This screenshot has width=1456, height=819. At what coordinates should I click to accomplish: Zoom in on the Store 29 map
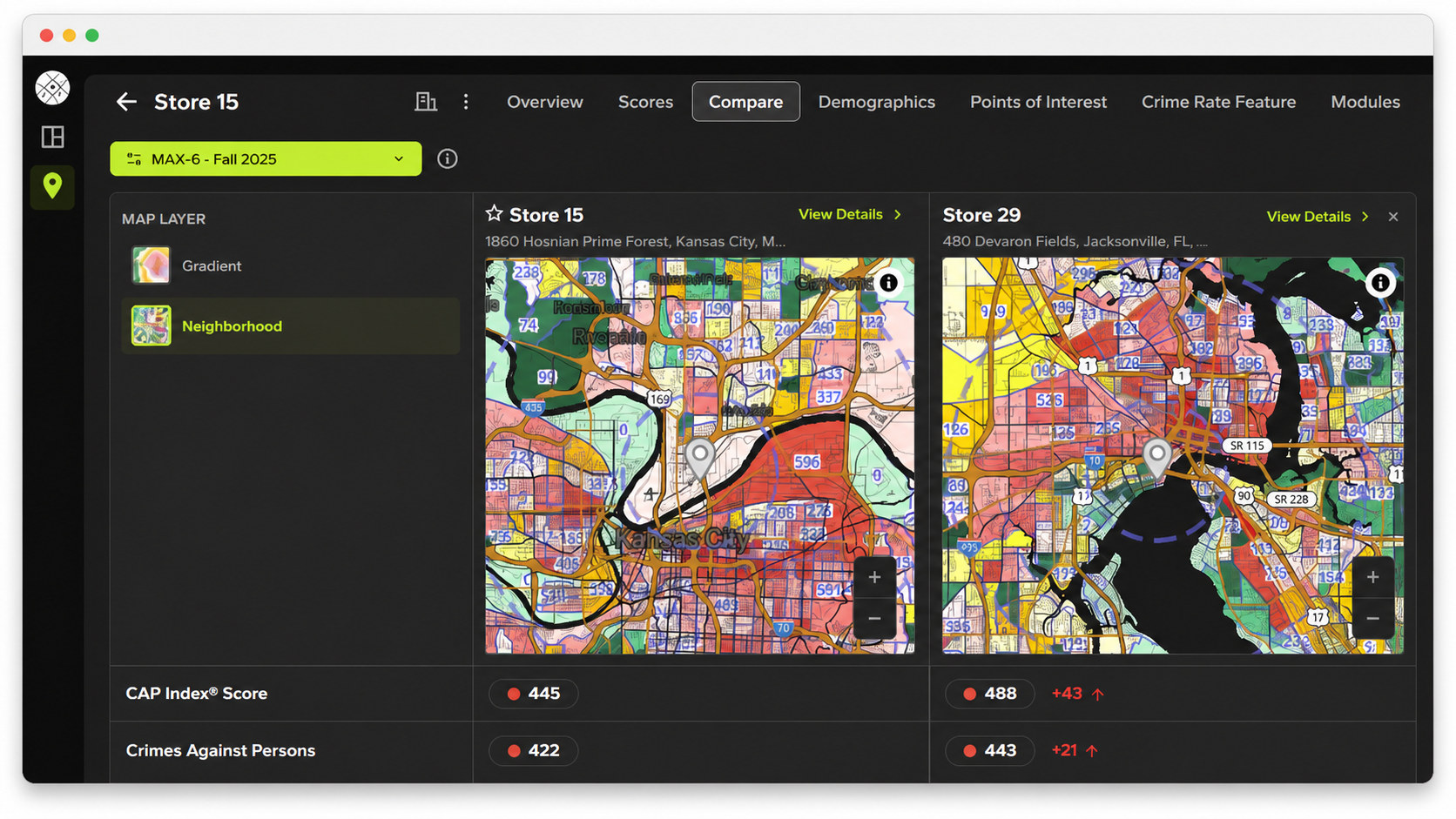point(1373,576)
